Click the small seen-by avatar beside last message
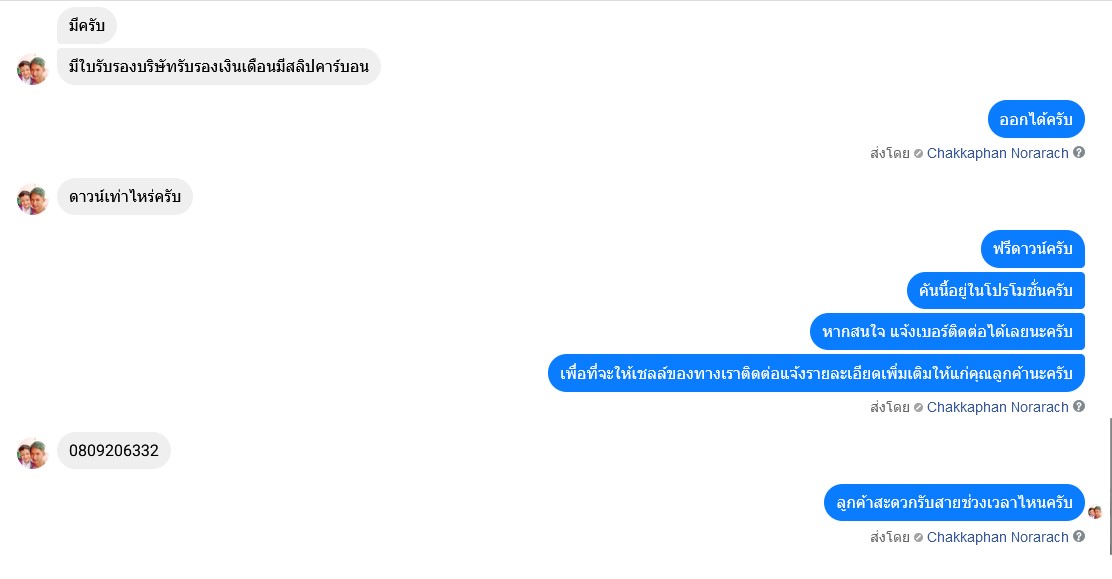The image size is (1112, 579). [1095, 512]
